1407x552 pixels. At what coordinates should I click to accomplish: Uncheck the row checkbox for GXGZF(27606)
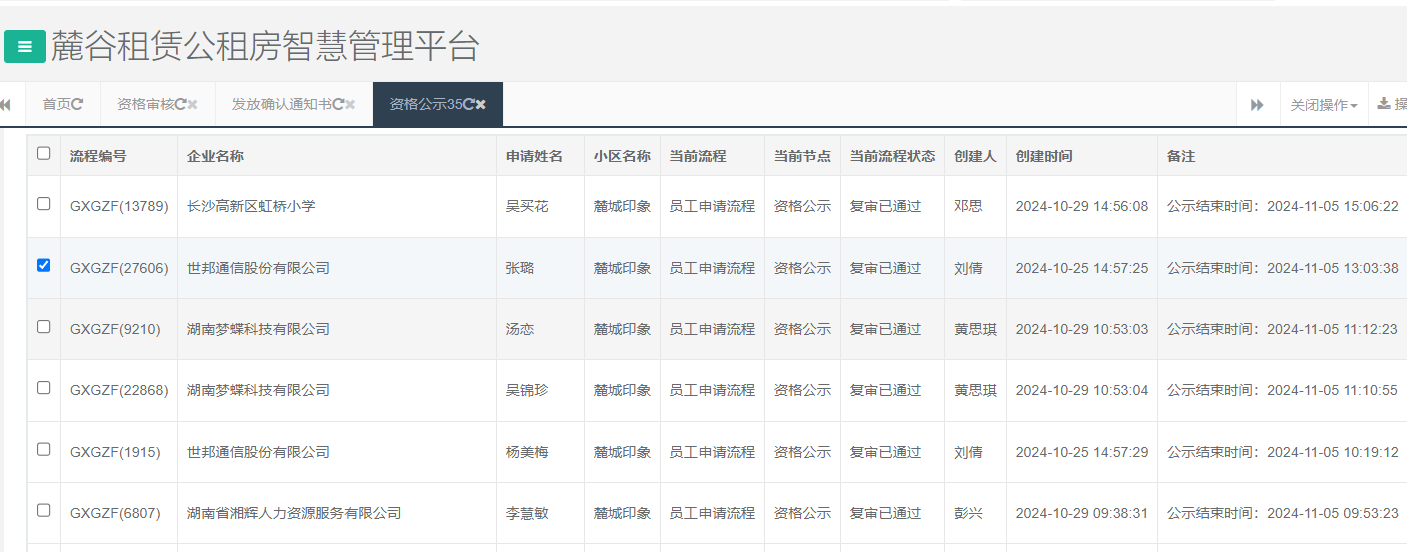click(43, 266)
